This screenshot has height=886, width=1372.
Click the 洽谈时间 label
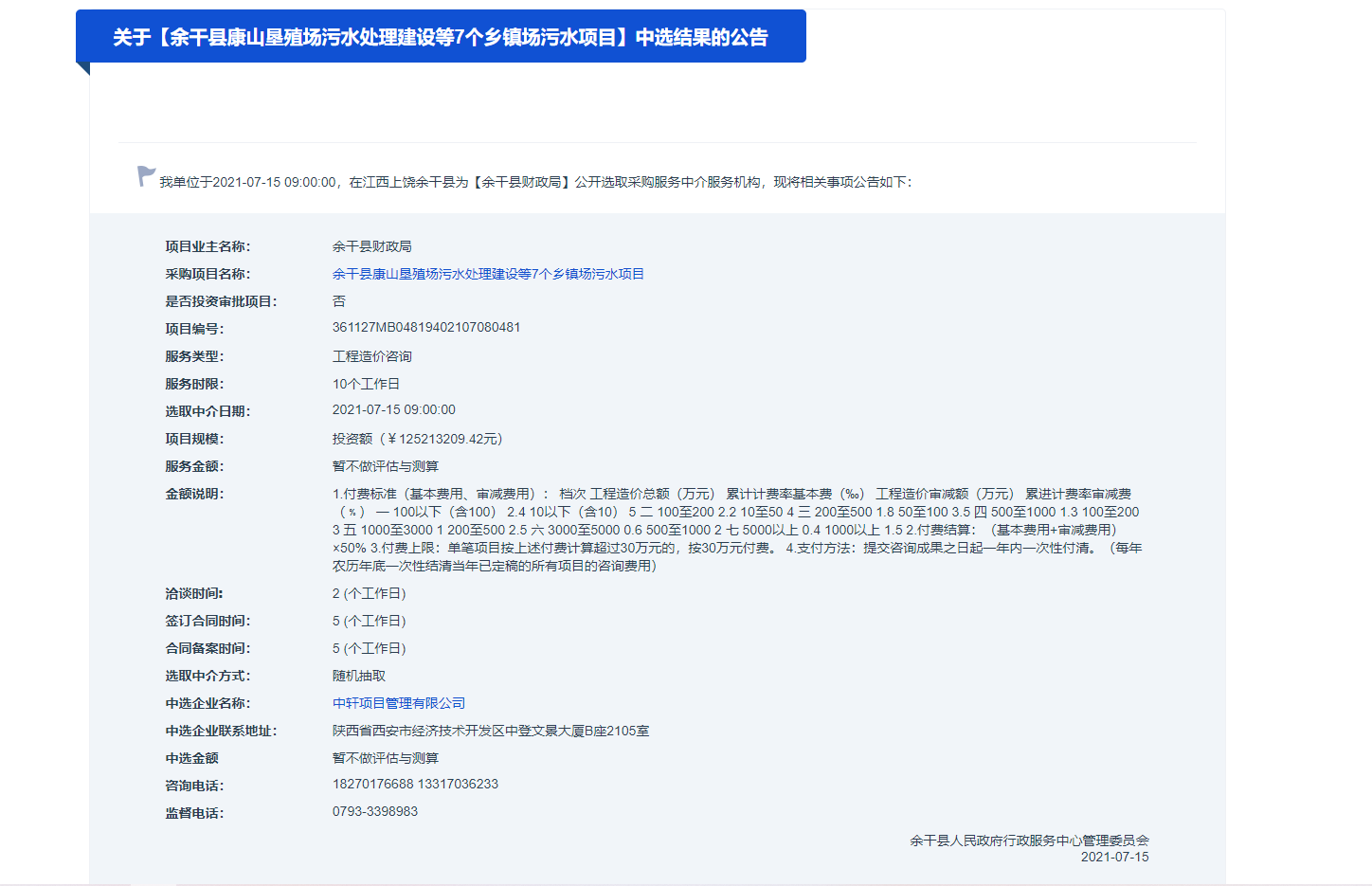pos(194,593)
